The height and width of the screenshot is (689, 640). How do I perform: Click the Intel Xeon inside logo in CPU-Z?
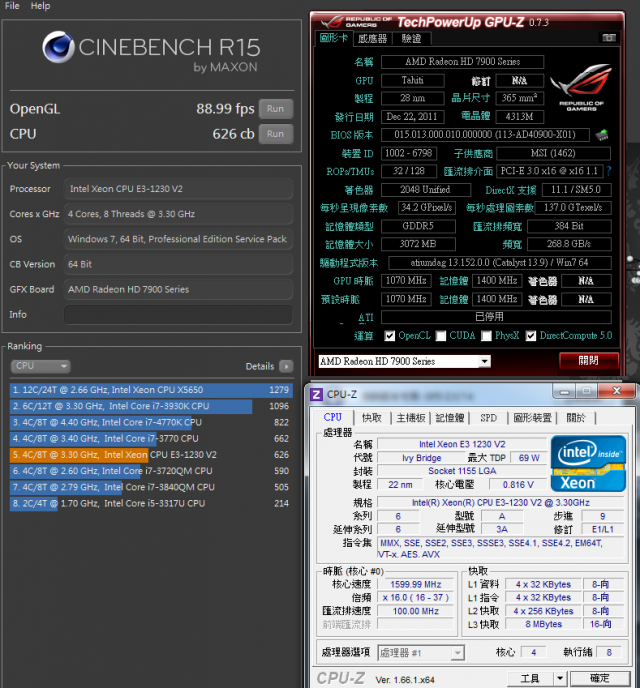588,463
